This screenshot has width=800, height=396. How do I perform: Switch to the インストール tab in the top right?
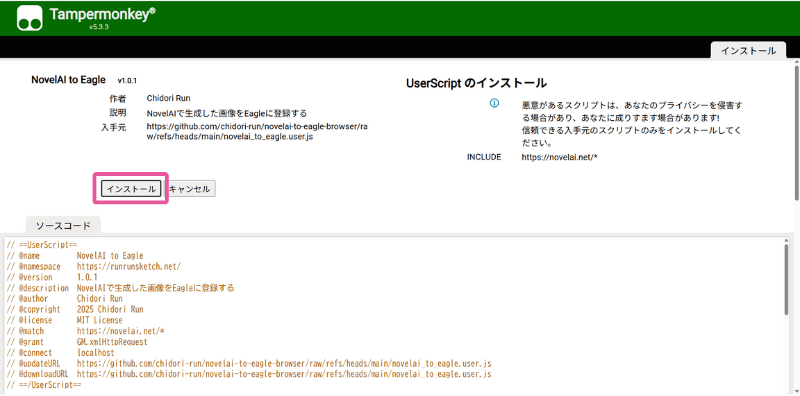coord(748,51)
